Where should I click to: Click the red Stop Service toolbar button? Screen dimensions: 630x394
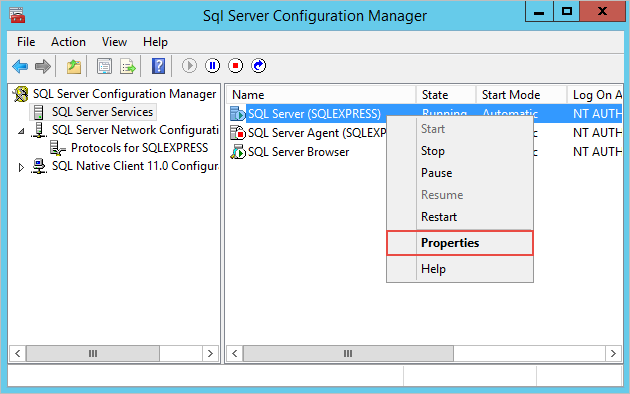(235, 65)
